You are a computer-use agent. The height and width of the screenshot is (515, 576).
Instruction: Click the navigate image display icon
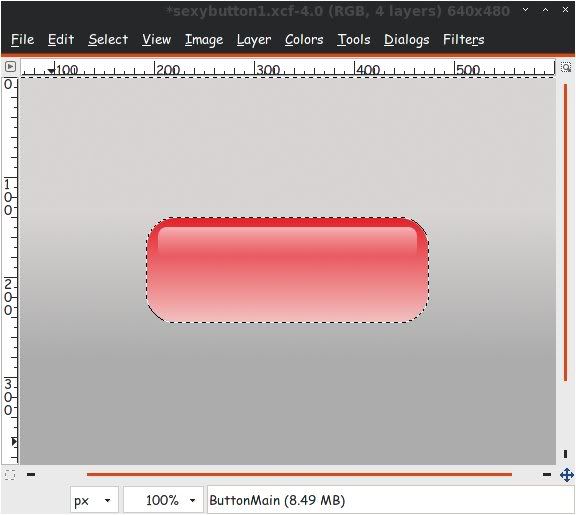(x=567, y=475)
